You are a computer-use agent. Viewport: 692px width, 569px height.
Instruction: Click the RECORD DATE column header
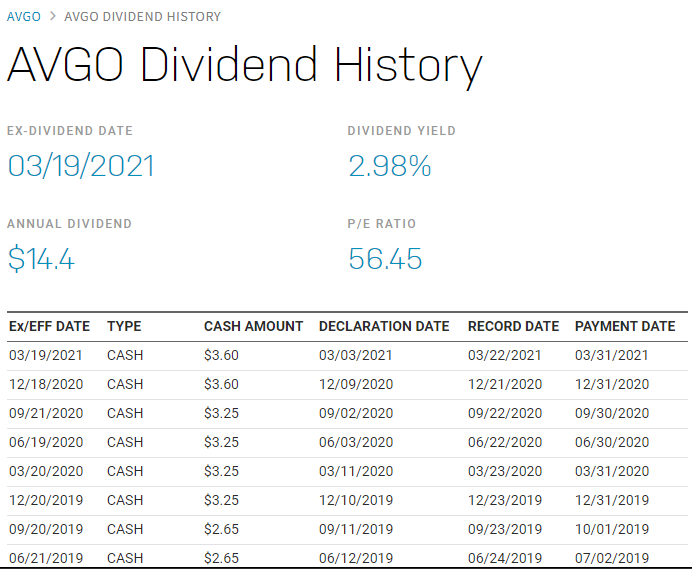coord(513,326)
